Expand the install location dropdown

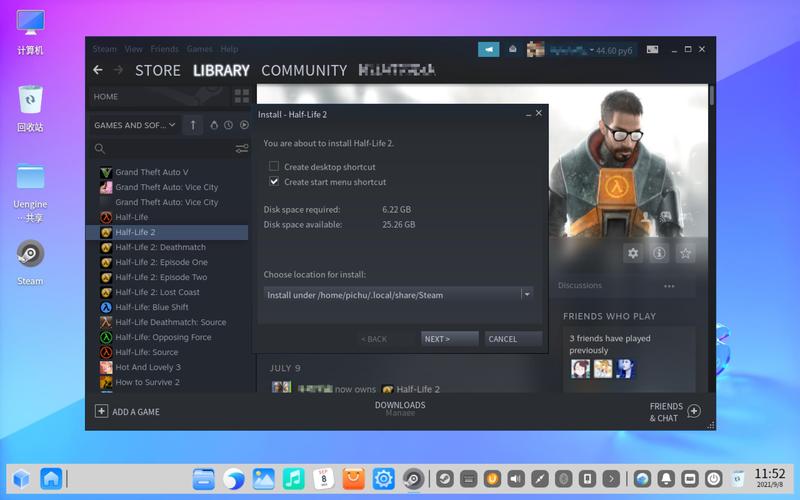[527, 294]
